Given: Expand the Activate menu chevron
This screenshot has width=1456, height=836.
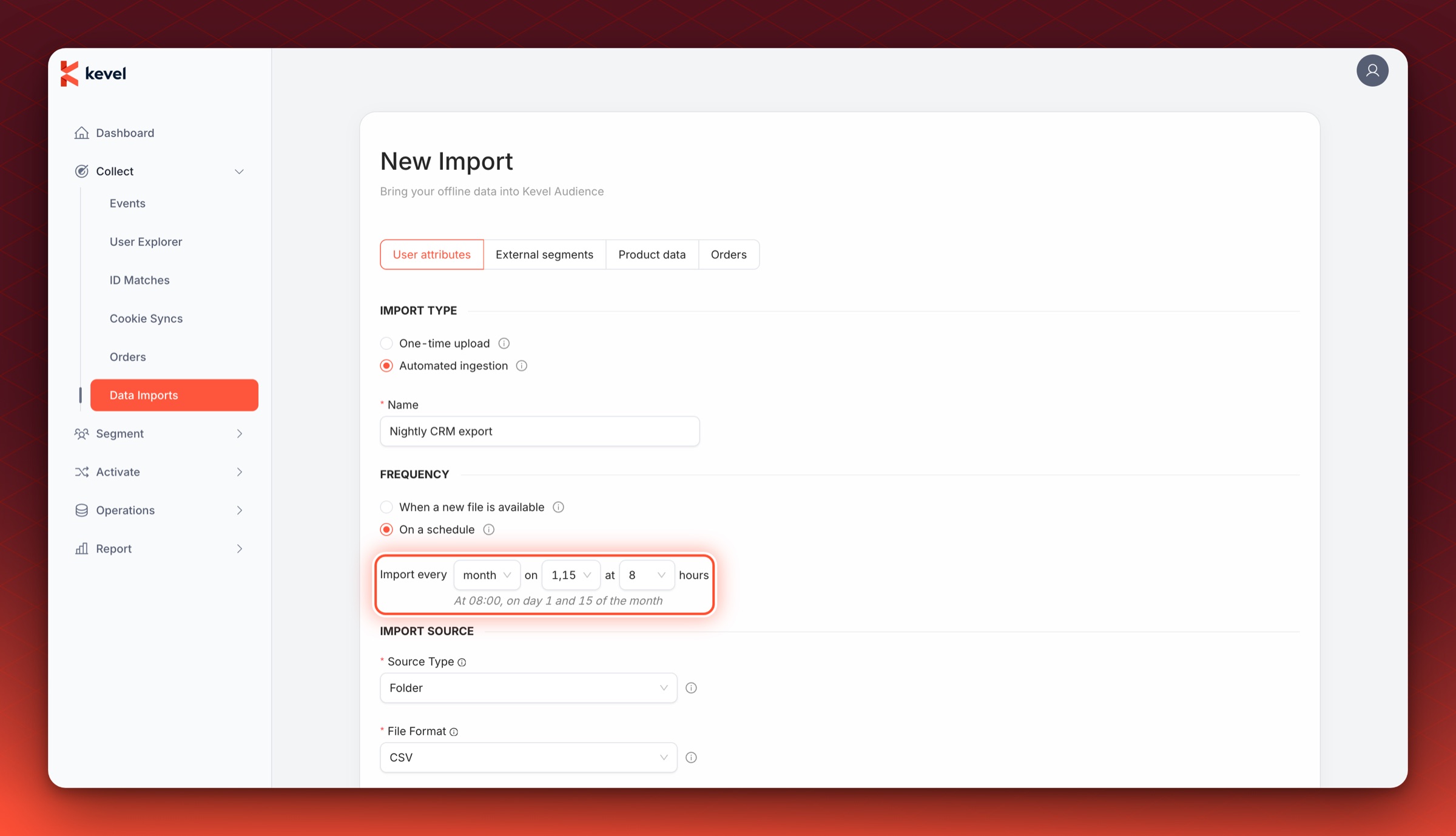Looking at the screenshot, I should pyautogui.click(x=239, y=472).
